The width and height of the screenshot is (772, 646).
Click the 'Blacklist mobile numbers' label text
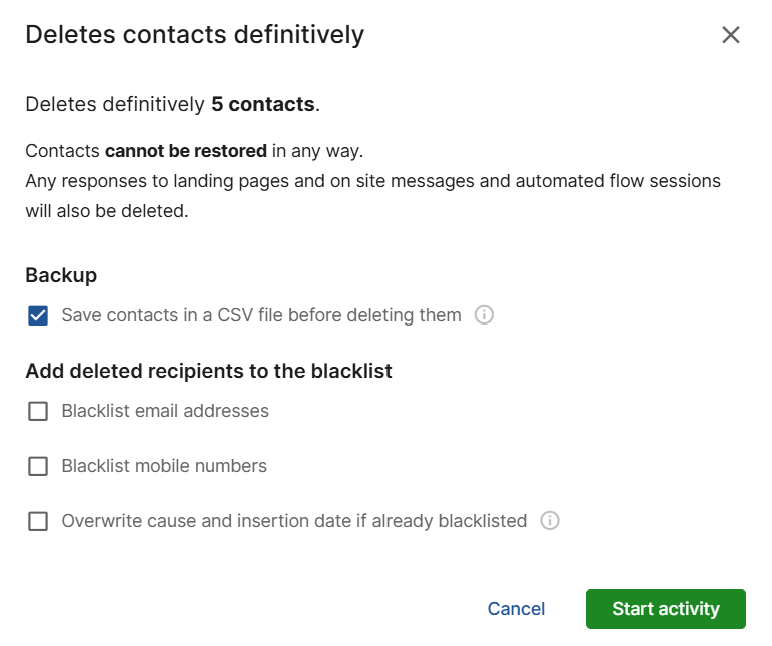point(164,466)
